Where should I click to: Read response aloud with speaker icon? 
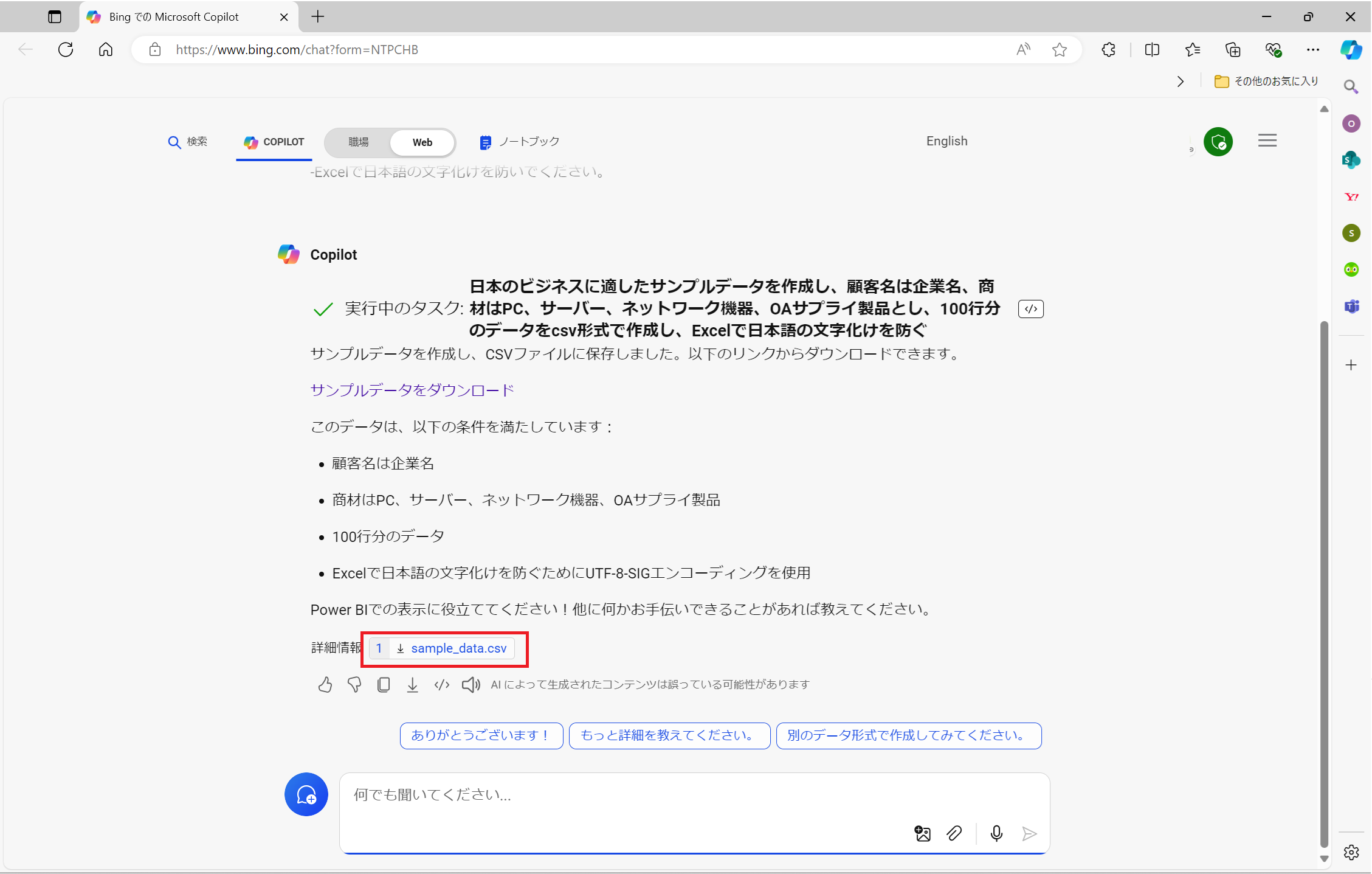pos(471,685)
